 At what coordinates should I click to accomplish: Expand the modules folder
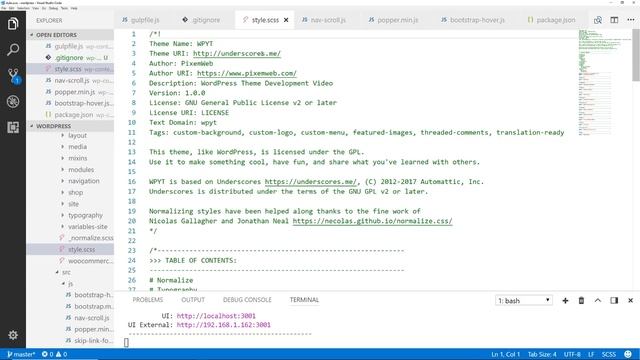(80, 169)
